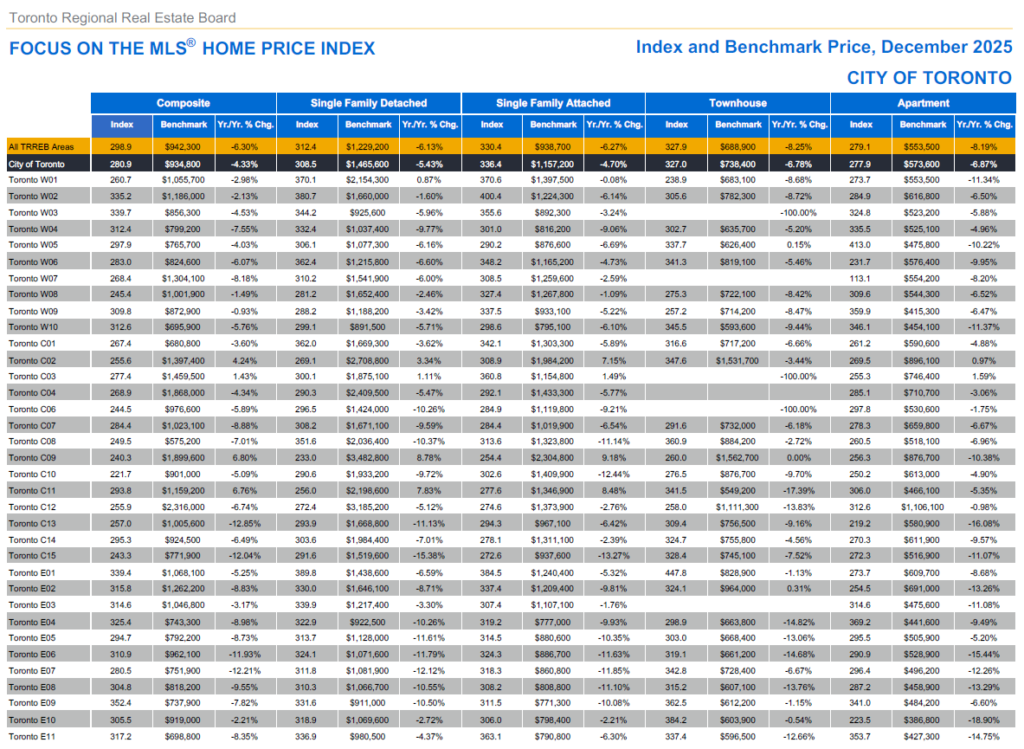The width and height of the screenshot is (1024, 749).
Task: Select the 413.0 Apartment index for Toronto W05
Action: tap(861, 244)
